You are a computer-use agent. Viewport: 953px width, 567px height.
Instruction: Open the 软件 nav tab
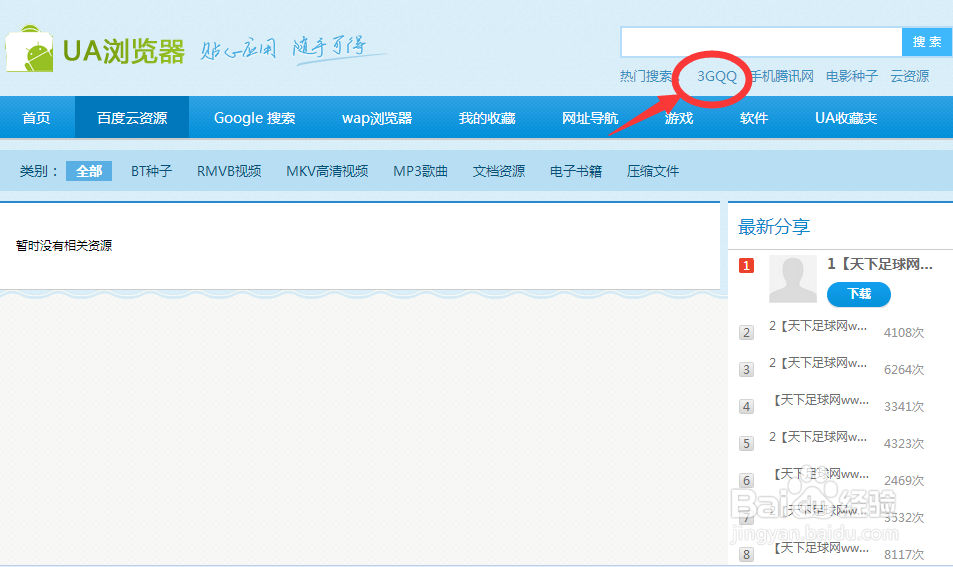coord(754,118)
